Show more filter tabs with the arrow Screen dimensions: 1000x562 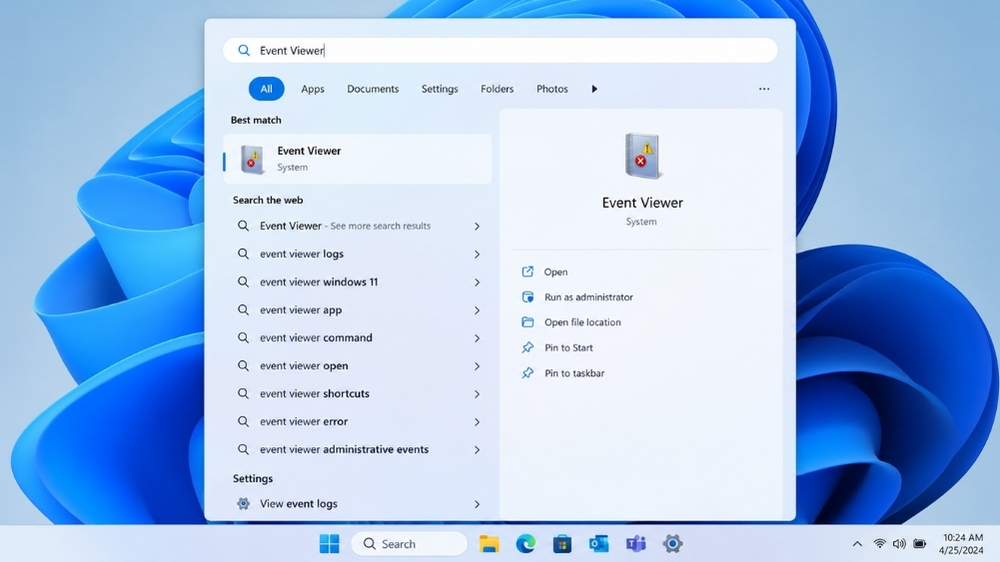(x=594, y=89)
